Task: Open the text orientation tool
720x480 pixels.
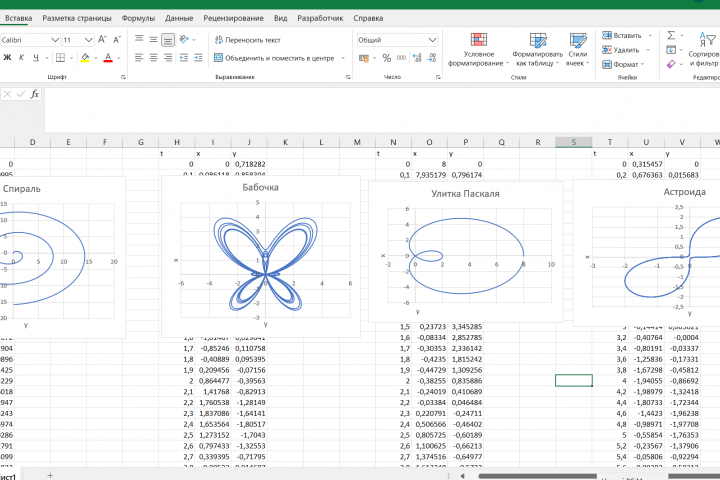Action: coord(184,40)
